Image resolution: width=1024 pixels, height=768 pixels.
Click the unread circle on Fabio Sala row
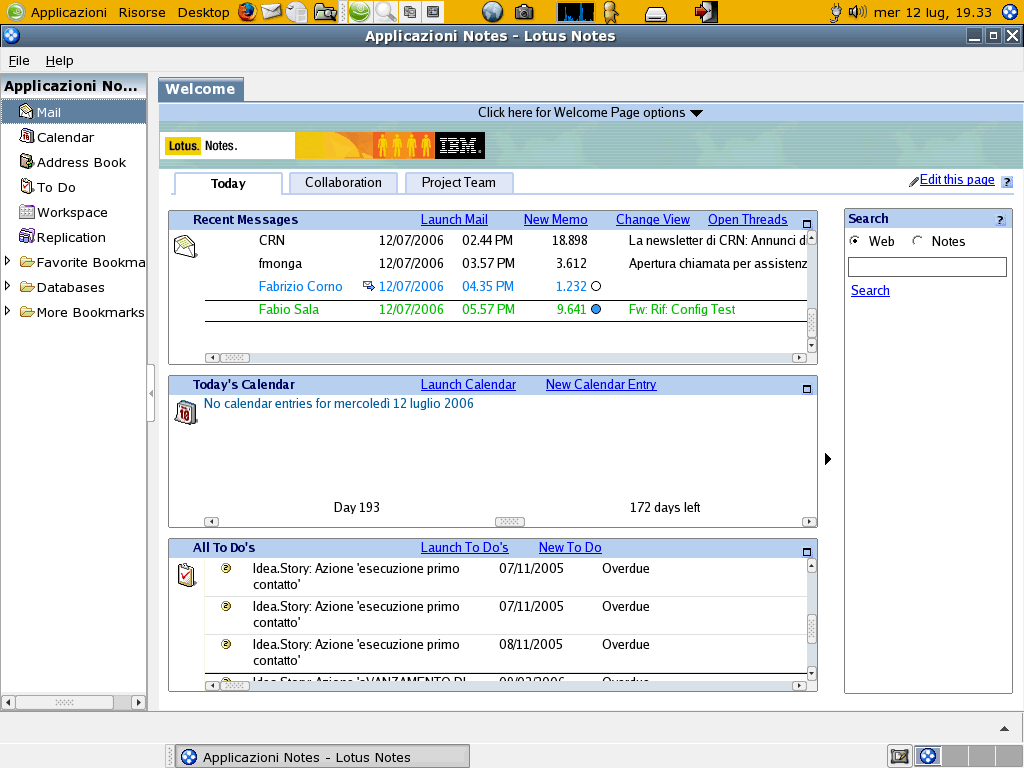tap(596, 310)
